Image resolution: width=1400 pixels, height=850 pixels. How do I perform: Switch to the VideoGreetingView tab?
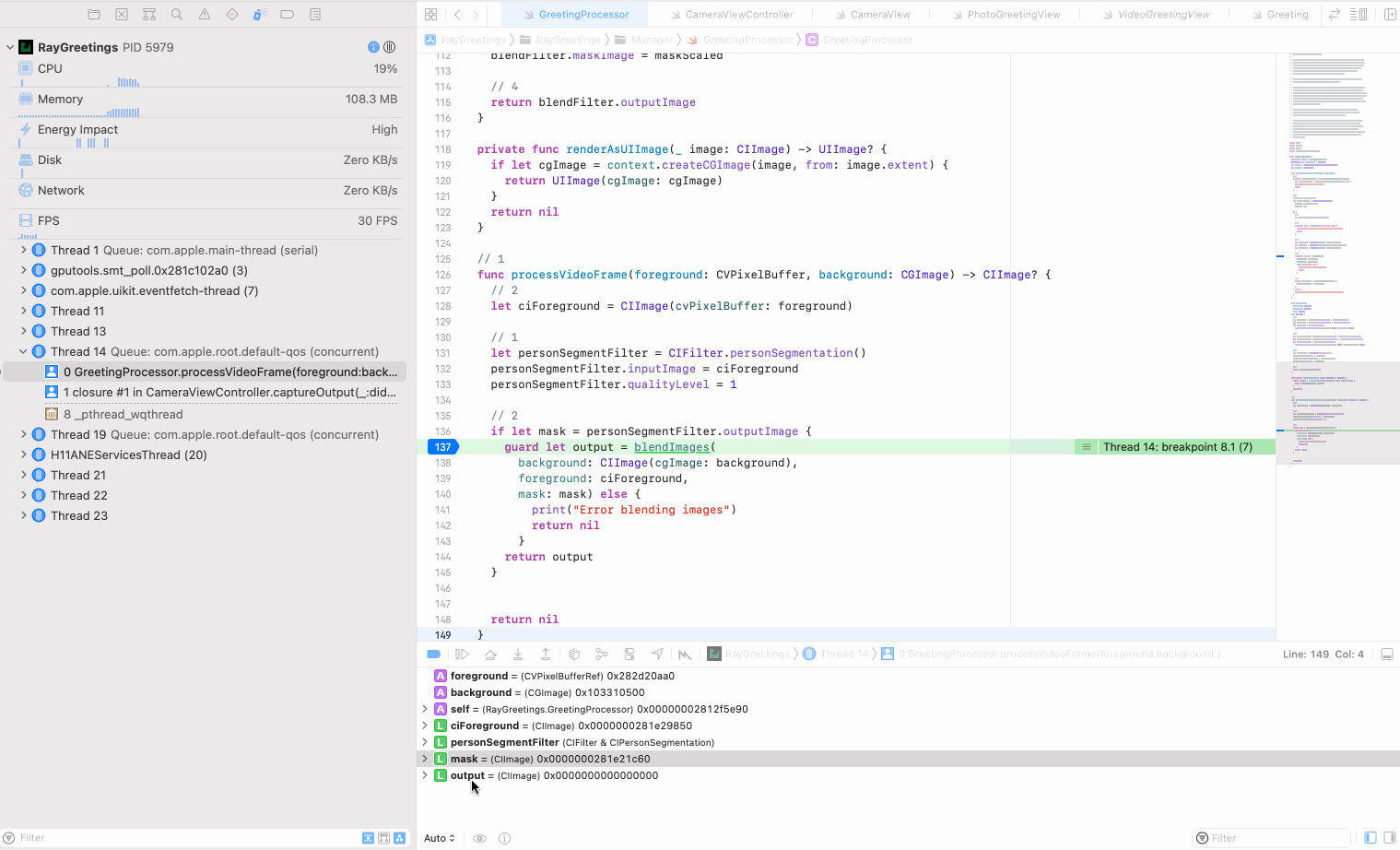(1156, 15)
